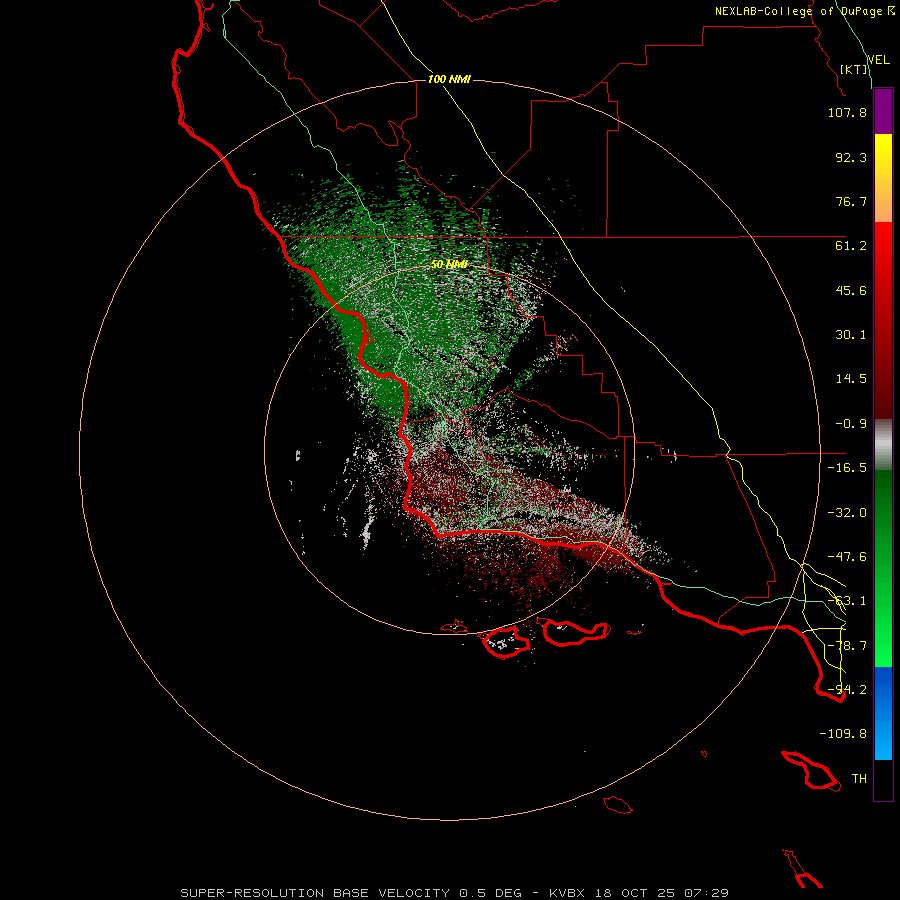Click the TH threshold label
The width and height of the screenshot is (900, 900).
(859, 779)
